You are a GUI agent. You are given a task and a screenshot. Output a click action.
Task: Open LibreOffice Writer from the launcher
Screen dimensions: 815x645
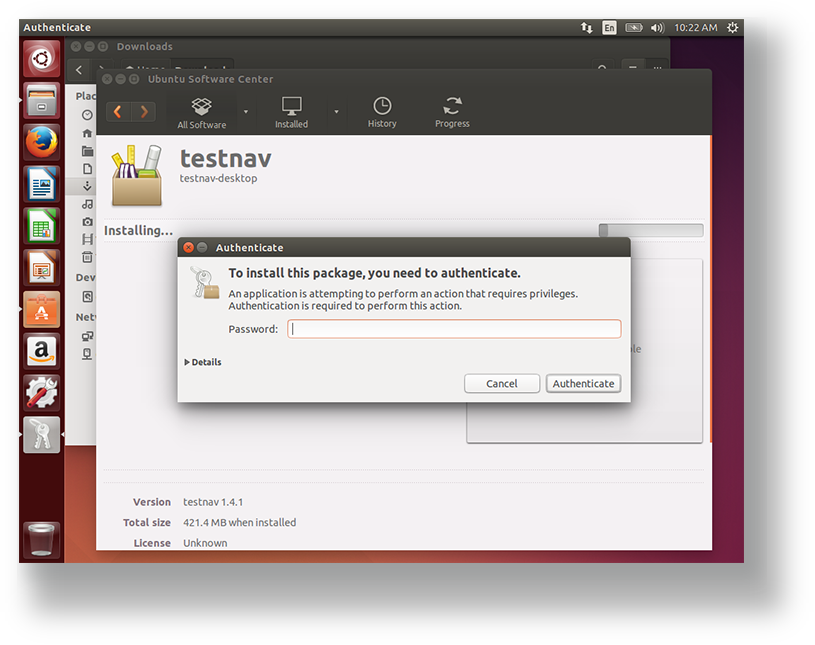42,184
